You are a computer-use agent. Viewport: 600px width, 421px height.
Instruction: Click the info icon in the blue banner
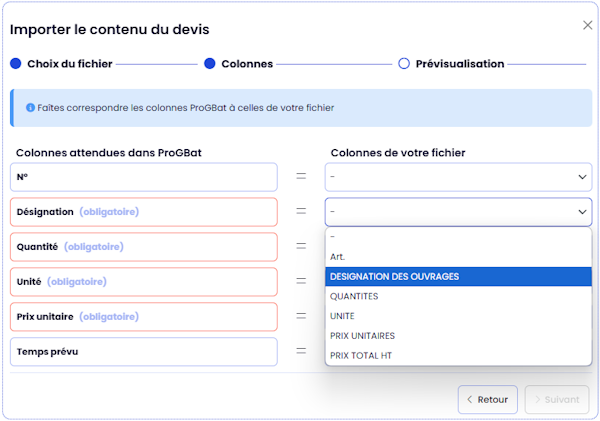click(x=30, y=108)
